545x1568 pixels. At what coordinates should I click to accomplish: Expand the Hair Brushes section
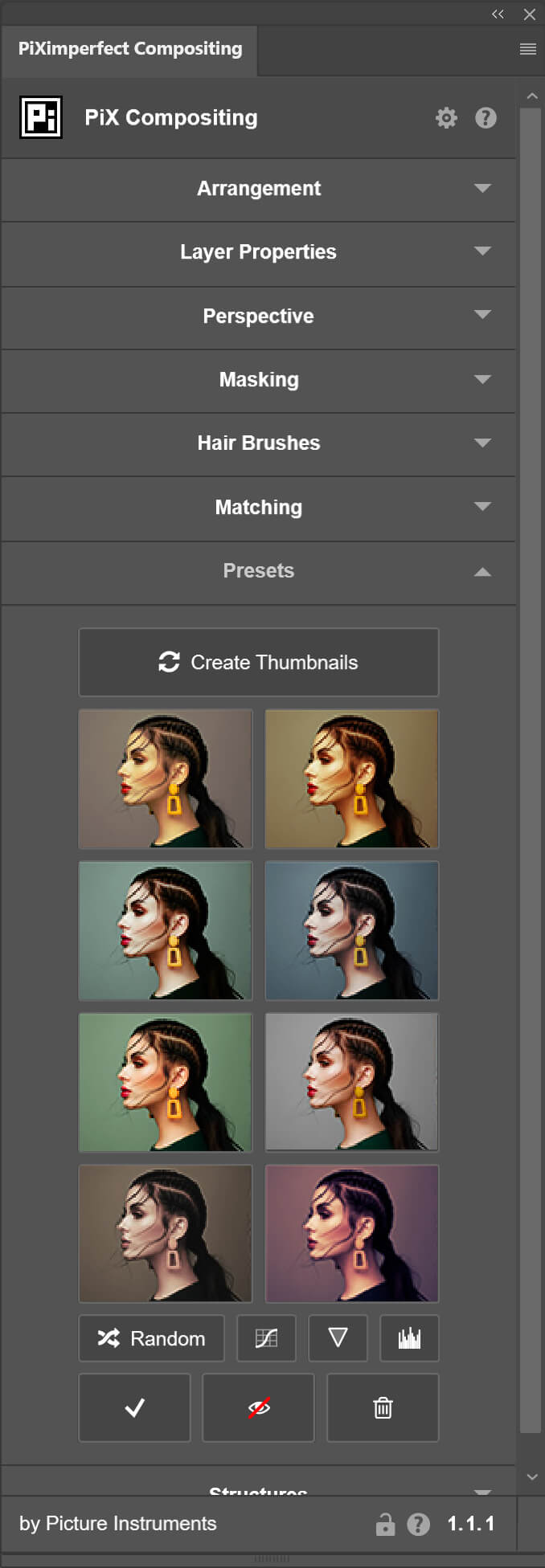(258, 443)
